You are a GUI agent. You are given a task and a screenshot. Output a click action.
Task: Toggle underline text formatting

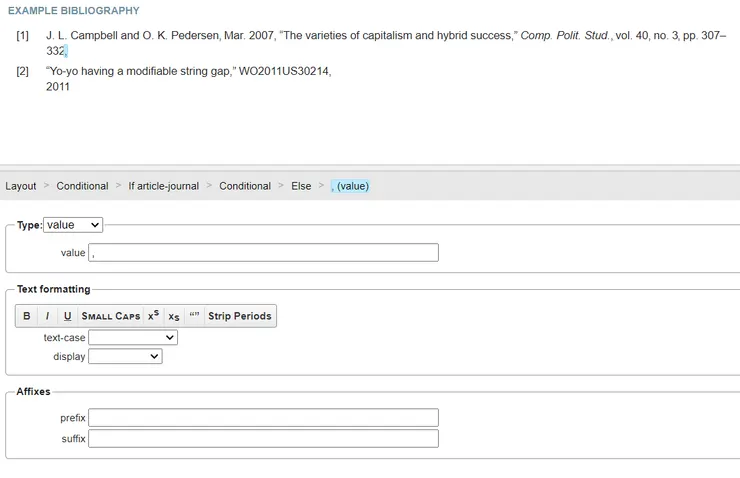(67, 316)
